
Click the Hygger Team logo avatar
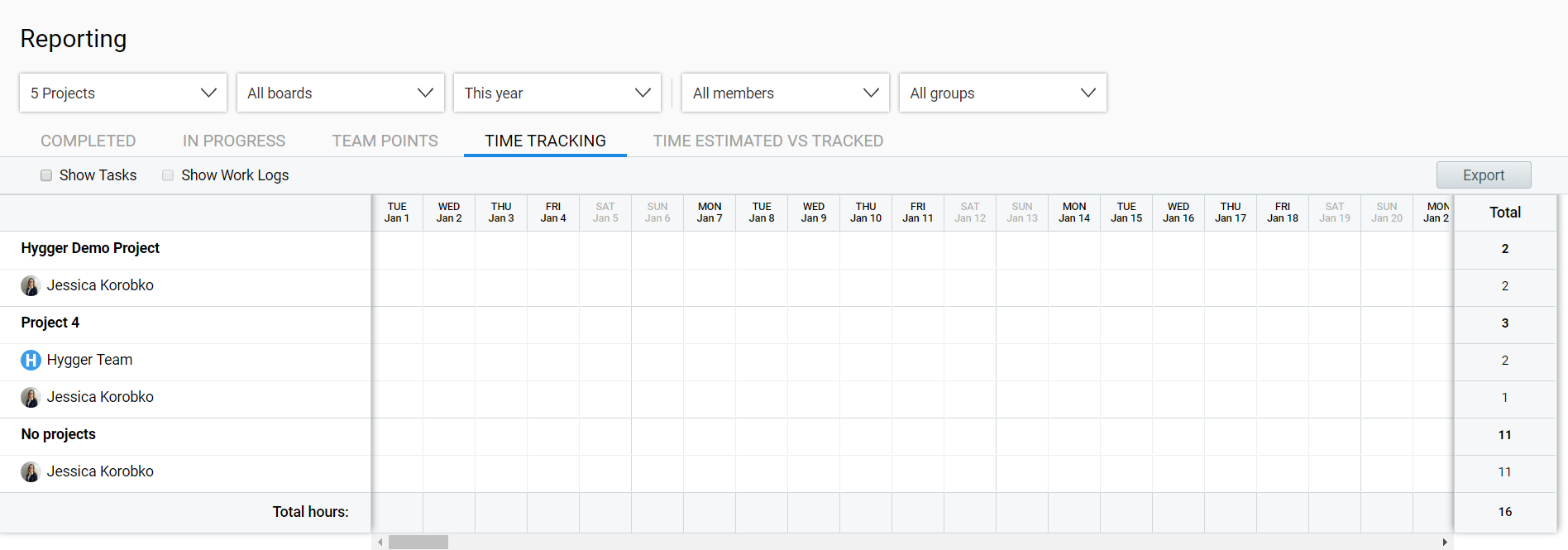point(31,361)
